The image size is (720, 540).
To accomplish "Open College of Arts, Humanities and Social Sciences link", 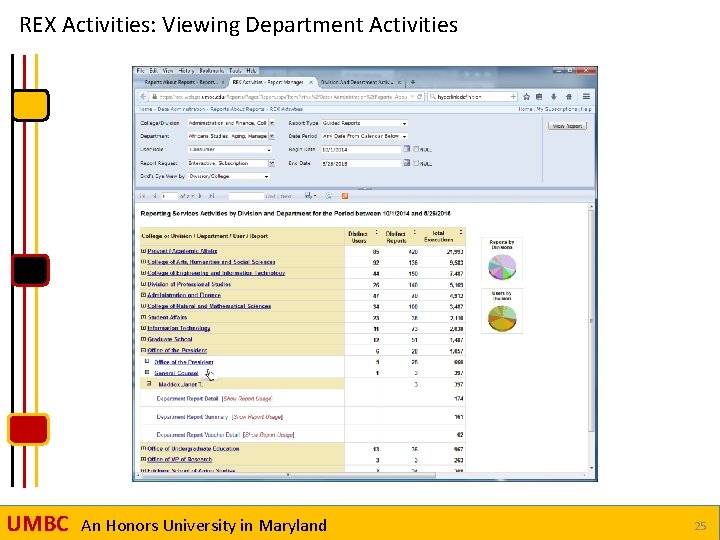I will coord(211,262).
